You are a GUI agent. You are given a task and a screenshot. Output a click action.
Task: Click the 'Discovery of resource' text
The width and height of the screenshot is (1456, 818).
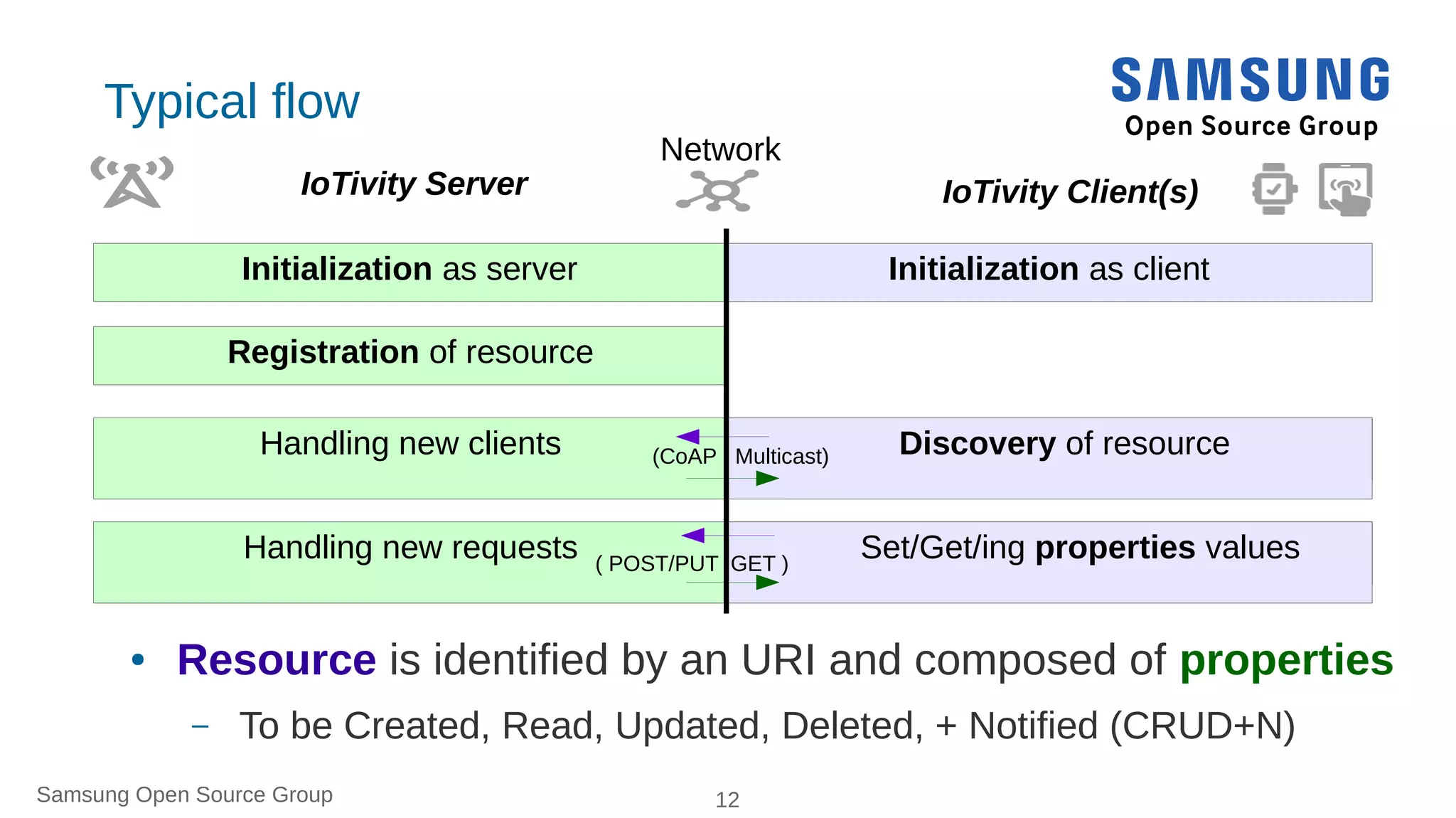click(x=1064, y=443)
